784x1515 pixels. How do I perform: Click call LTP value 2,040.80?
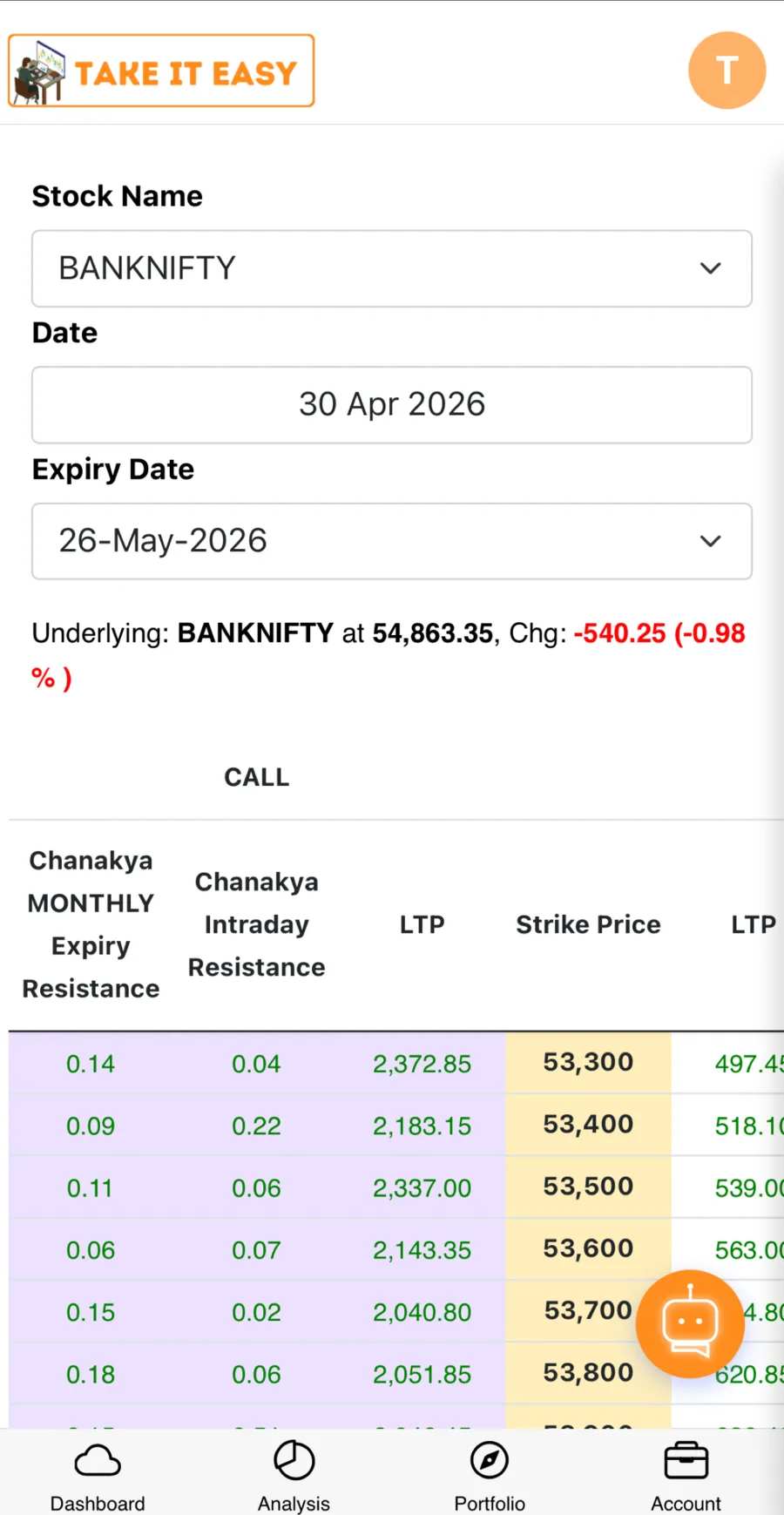(422, 1312)
